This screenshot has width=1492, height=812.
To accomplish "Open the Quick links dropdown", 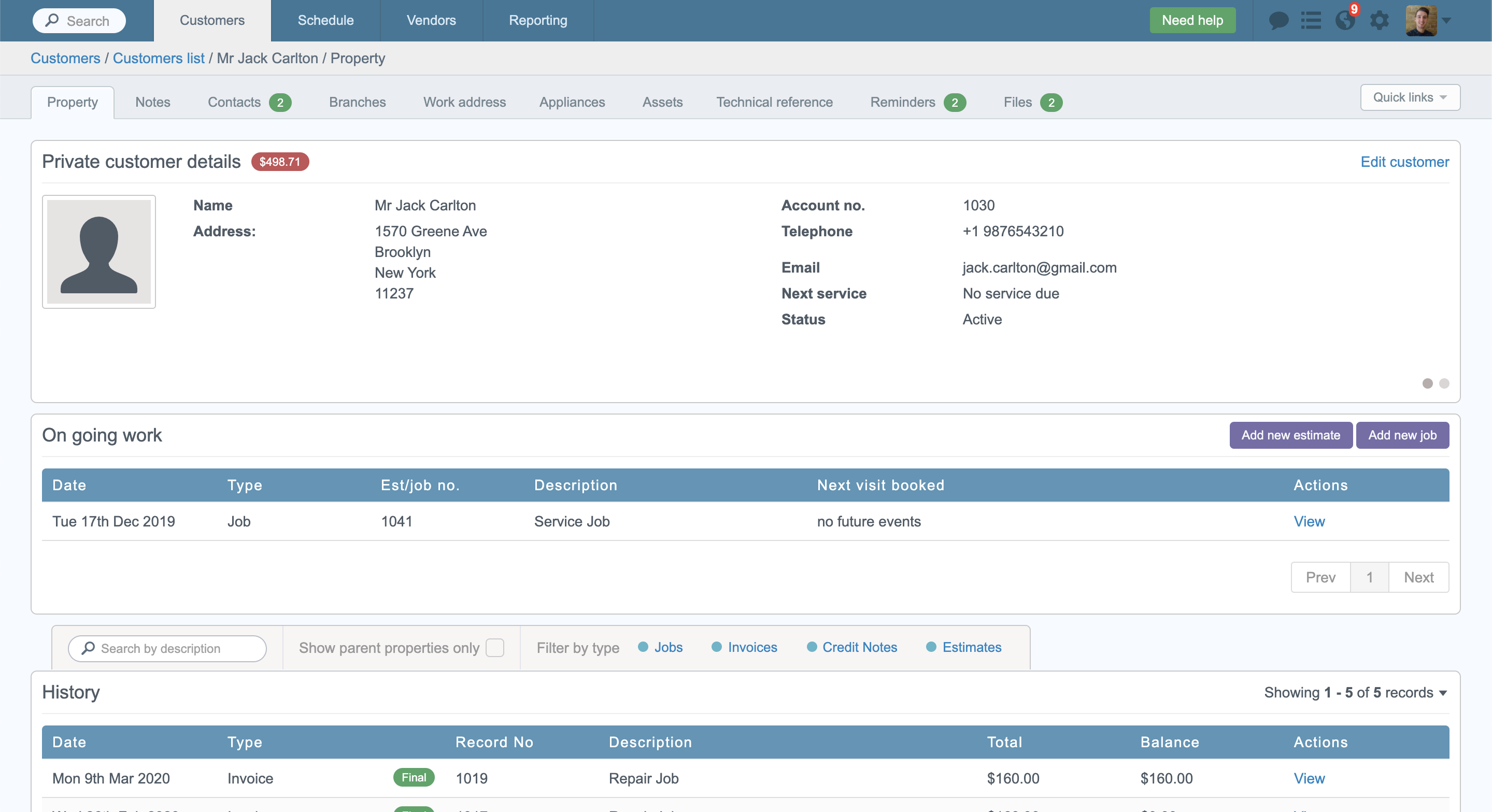I will click(1410, 97).
